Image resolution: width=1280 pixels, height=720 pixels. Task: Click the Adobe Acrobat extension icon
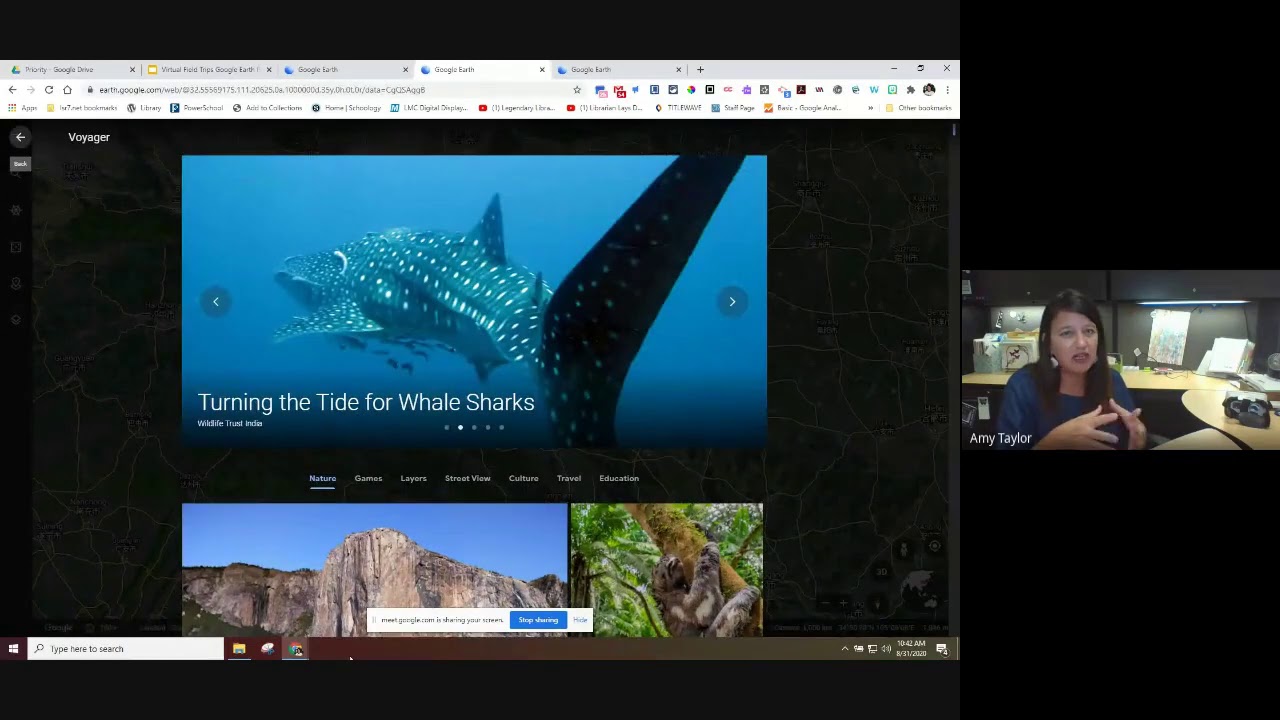pyautogui.click(x=801, y=90)
